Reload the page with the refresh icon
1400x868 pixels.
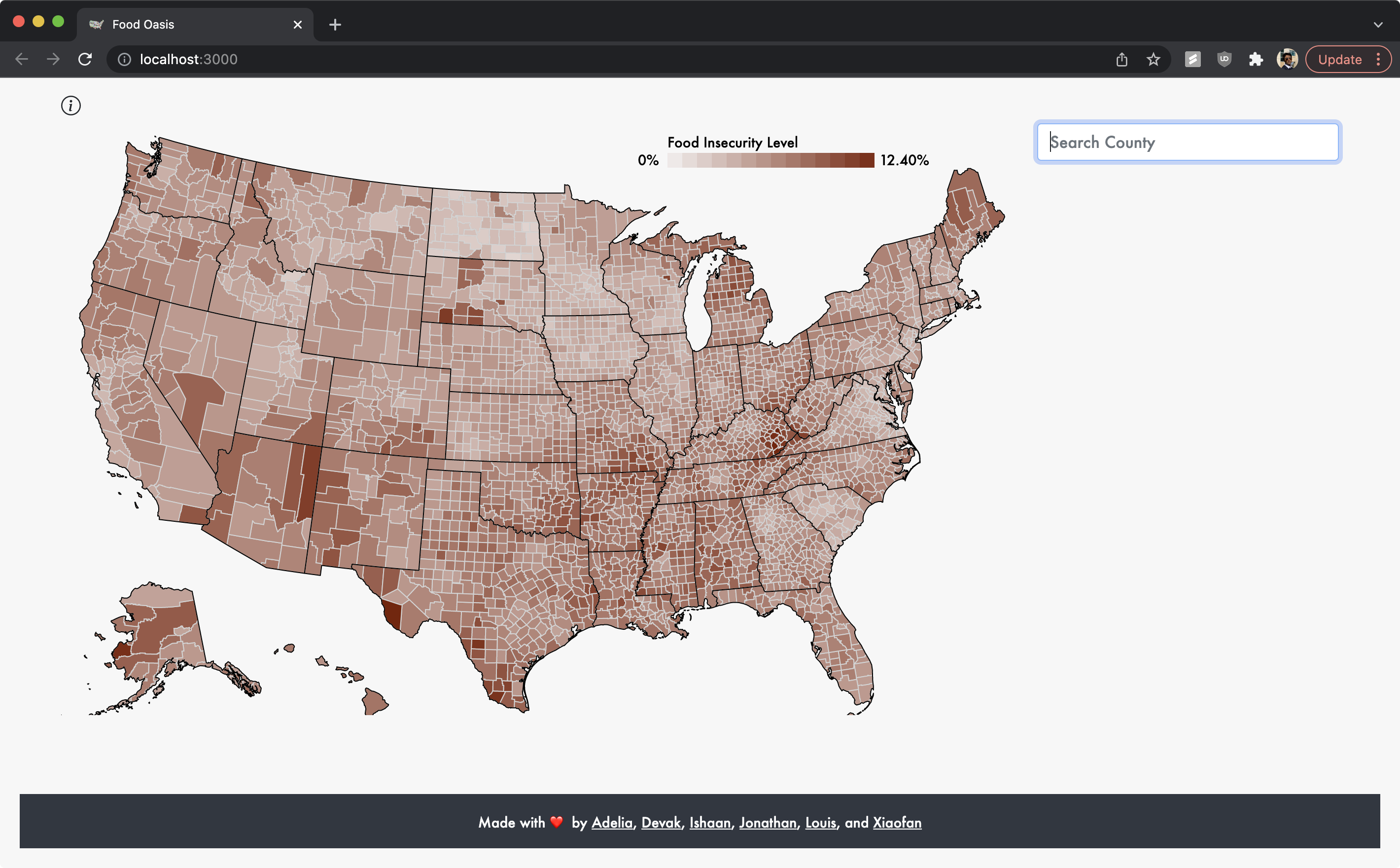[85, 59]
